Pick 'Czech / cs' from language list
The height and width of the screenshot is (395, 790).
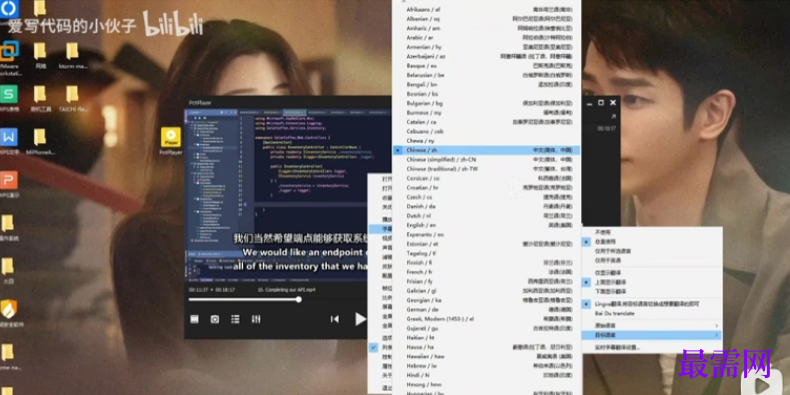[487, 197]
